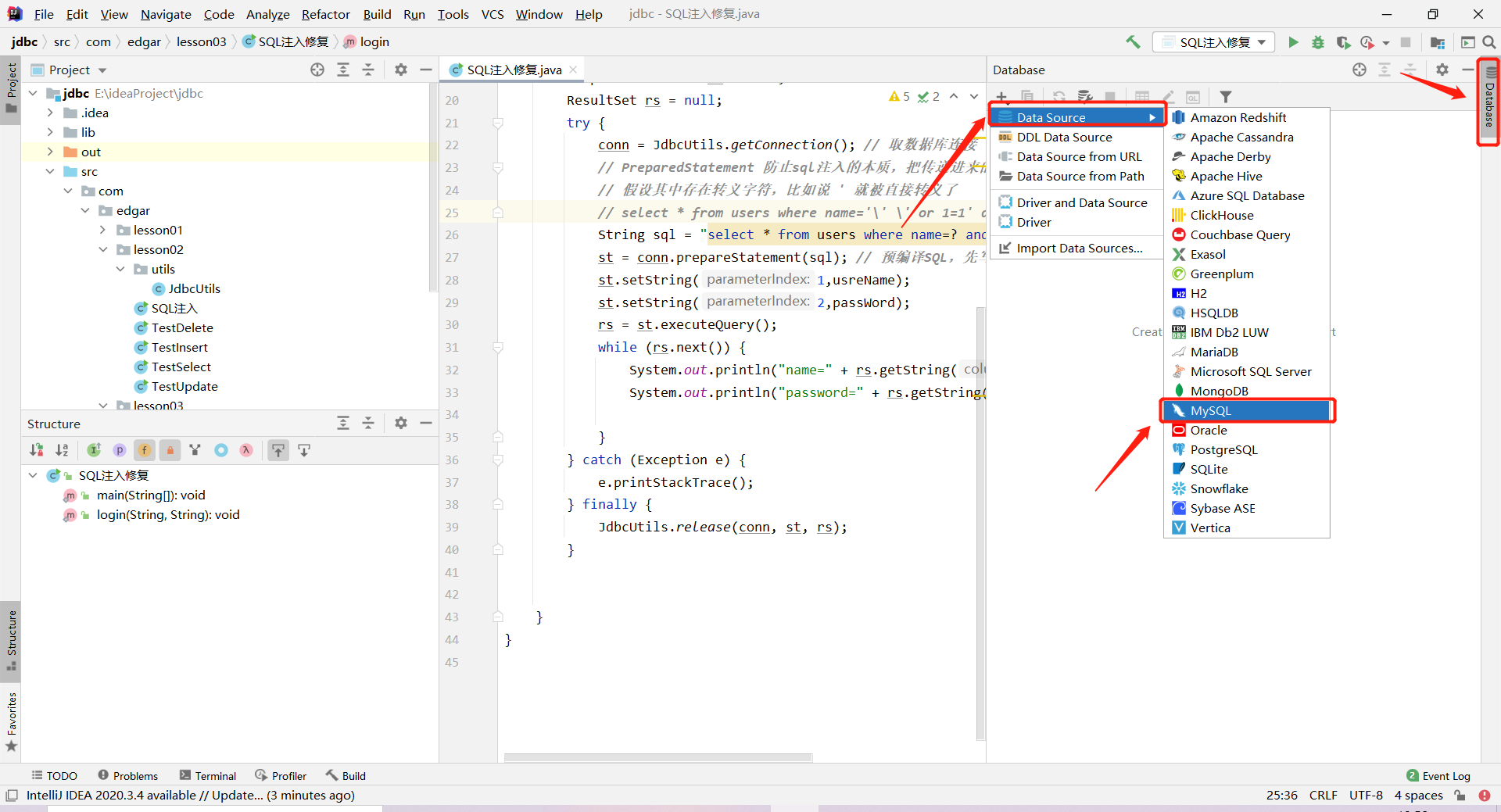
Task: Close SQL注入修复.java editor tab
Action: [x=573, y=70]
